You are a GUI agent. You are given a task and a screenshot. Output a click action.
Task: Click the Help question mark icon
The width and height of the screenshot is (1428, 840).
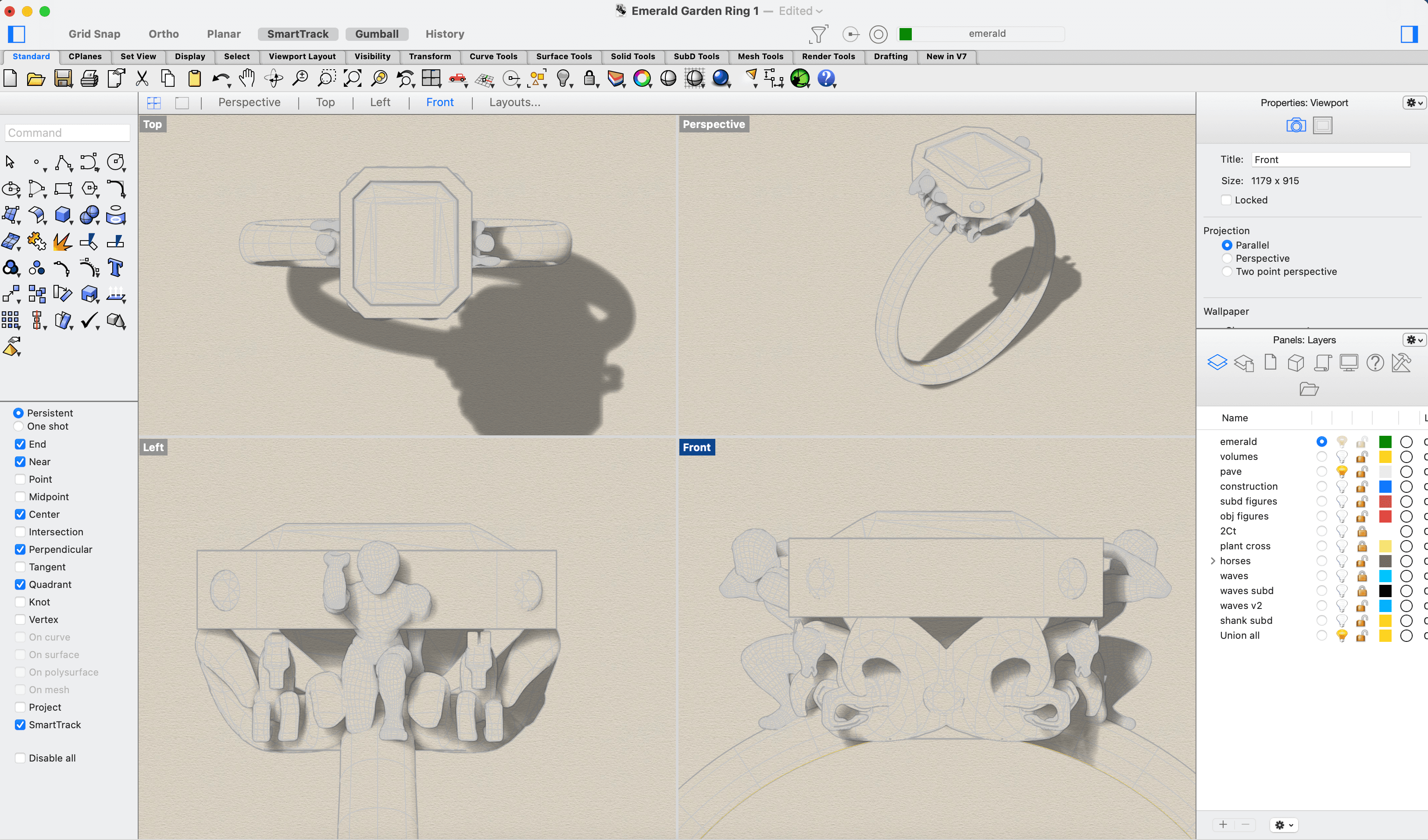click(x=826, y=78)
